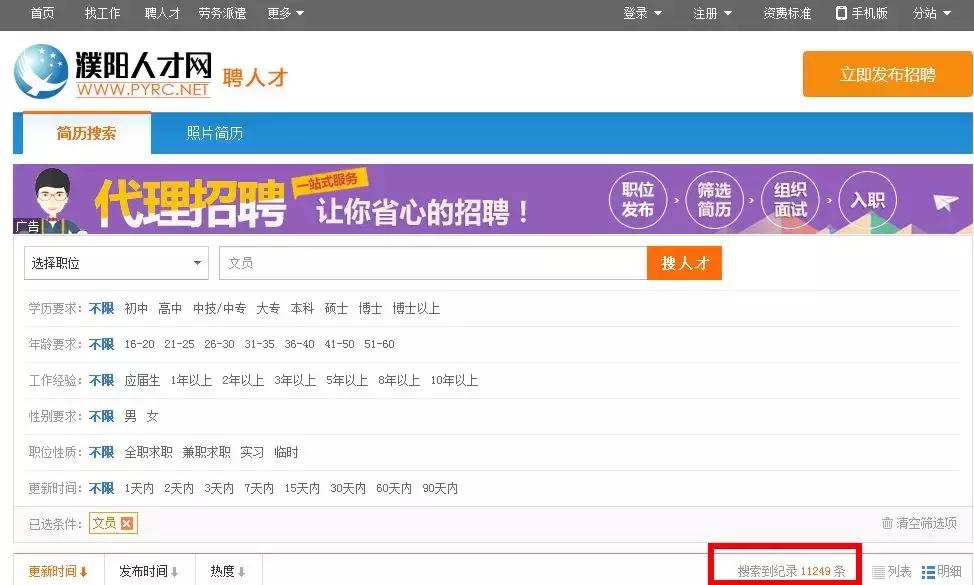Remove the 文员 filter tag
Screen dimensions: 974x585
(x=127, y=523)
